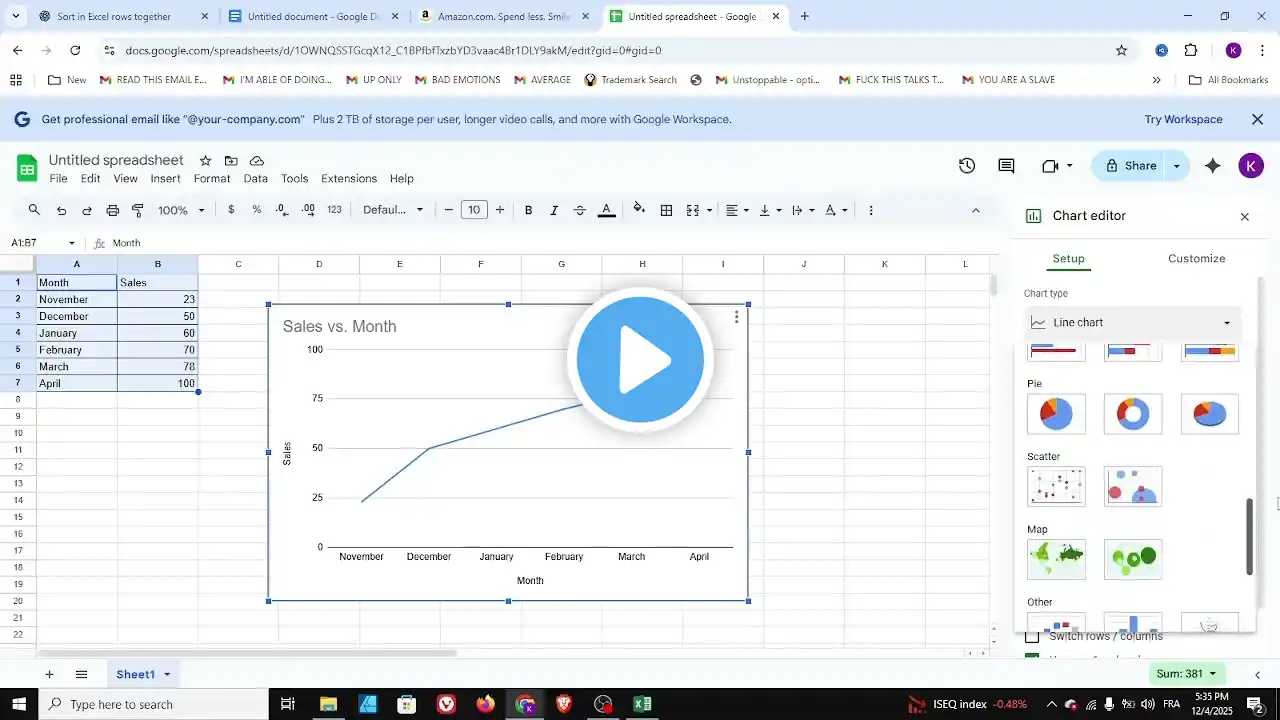Apply strikethrough formatting
The image size is (1280, 720).
580,210
